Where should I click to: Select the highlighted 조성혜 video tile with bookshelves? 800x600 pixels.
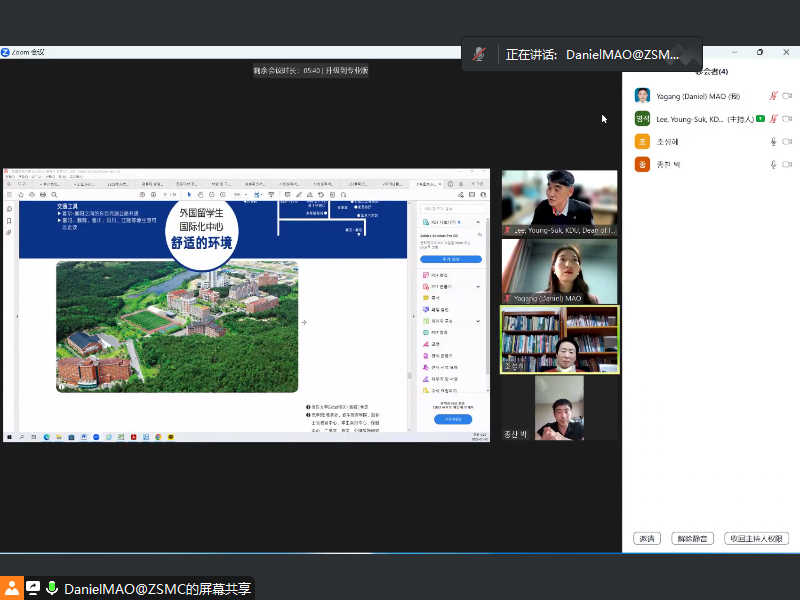559,339
